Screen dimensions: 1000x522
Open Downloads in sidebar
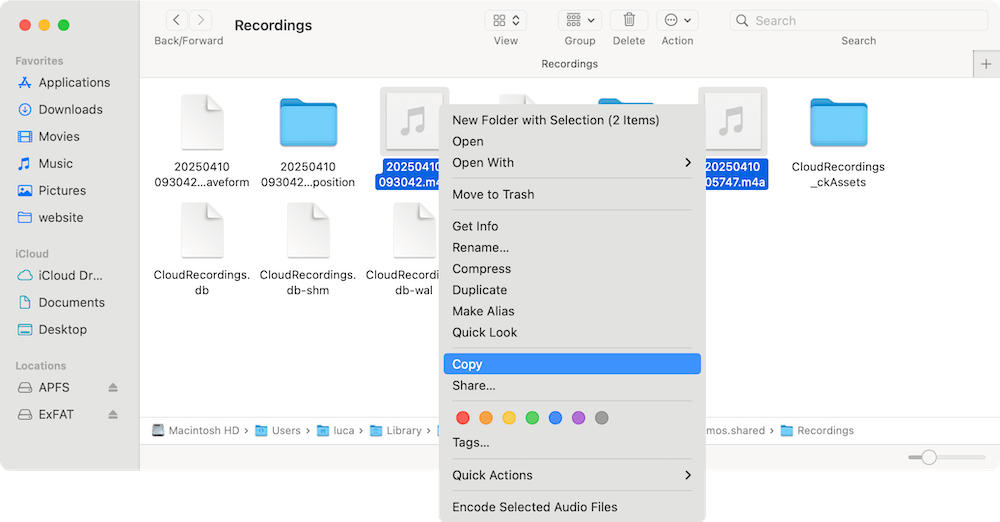pyautogui.click(x=61, y=109)
